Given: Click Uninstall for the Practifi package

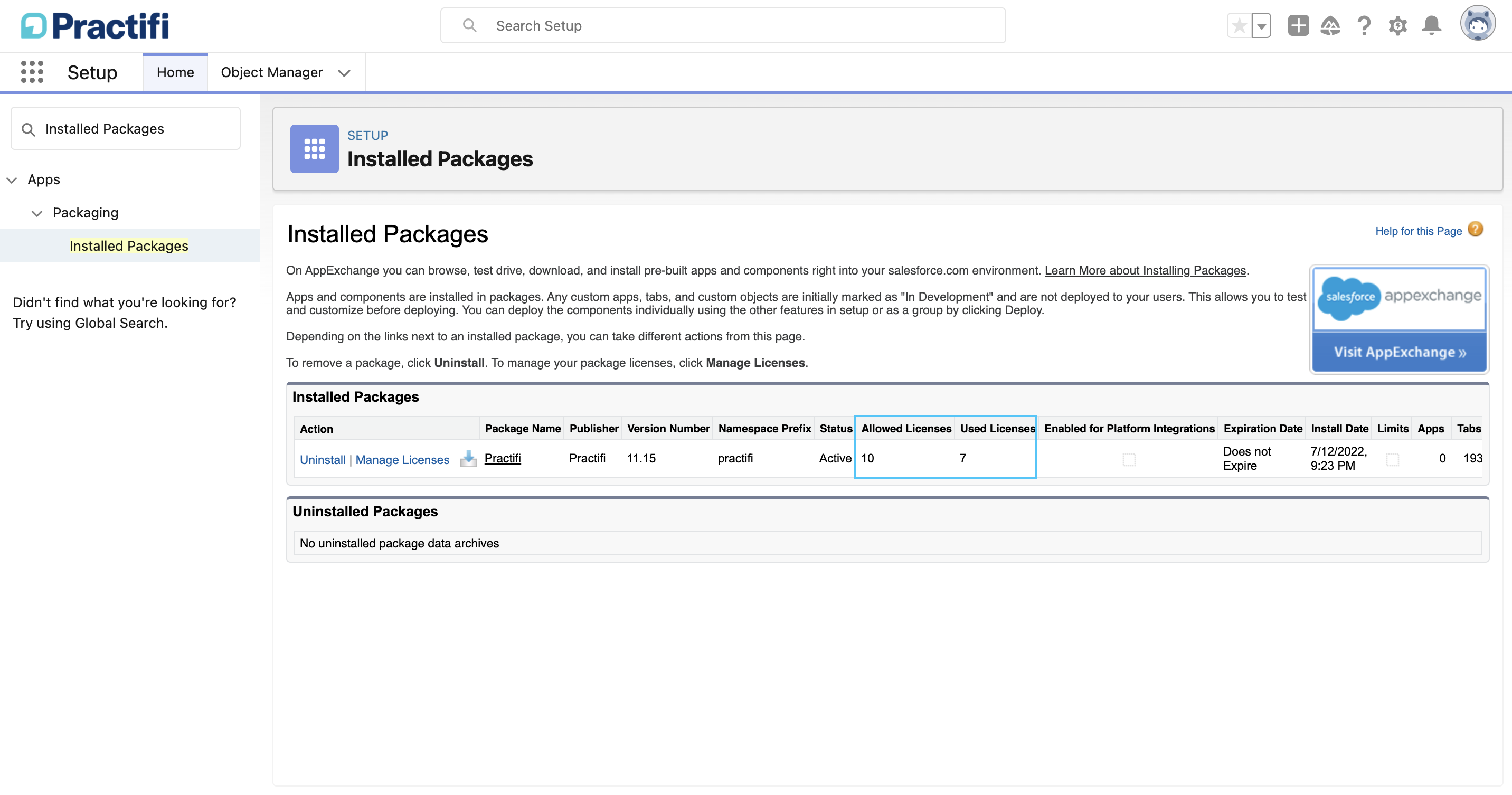Looking at the screenshot, I should pos(322,460).
